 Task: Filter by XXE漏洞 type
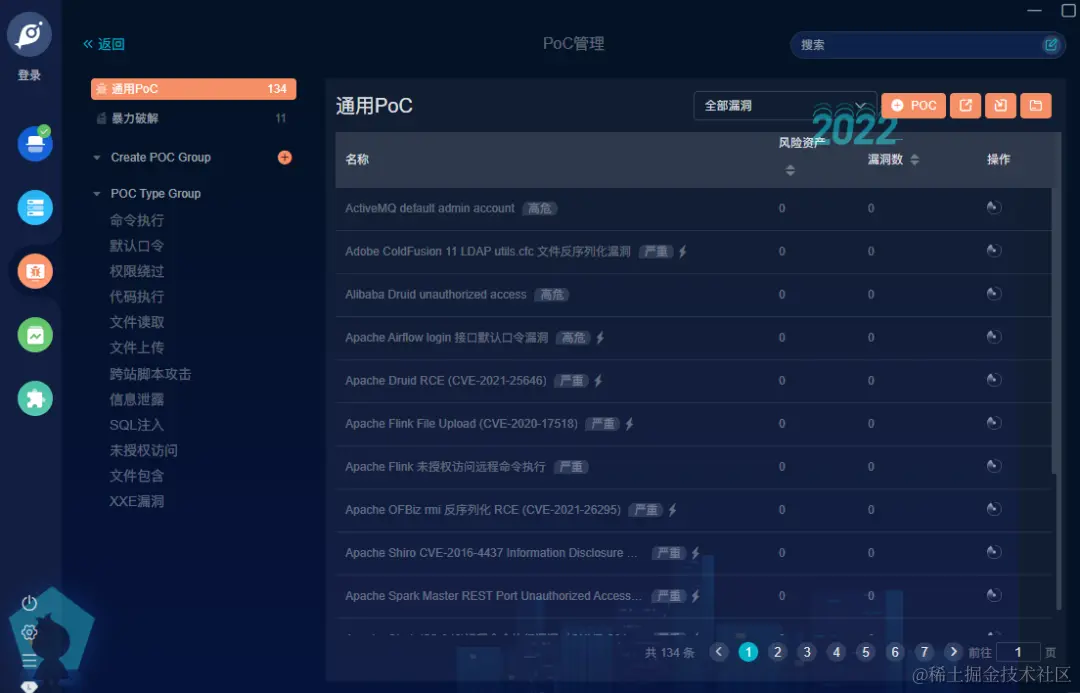tap(136, 501)
